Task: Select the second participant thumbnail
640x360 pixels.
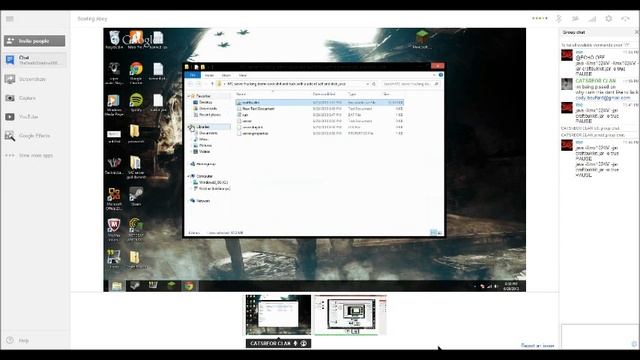Action: (x=350, y=315)
